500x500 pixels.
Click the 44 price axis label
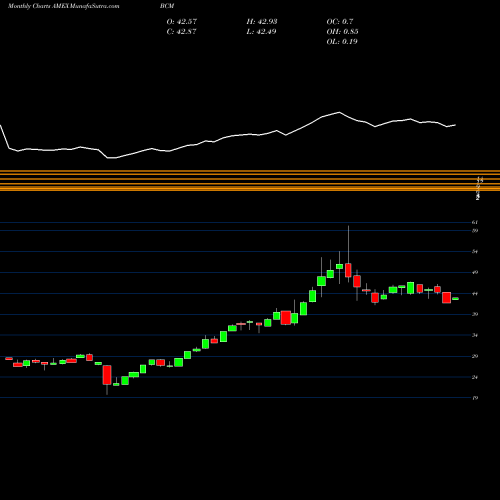(475, 294)
